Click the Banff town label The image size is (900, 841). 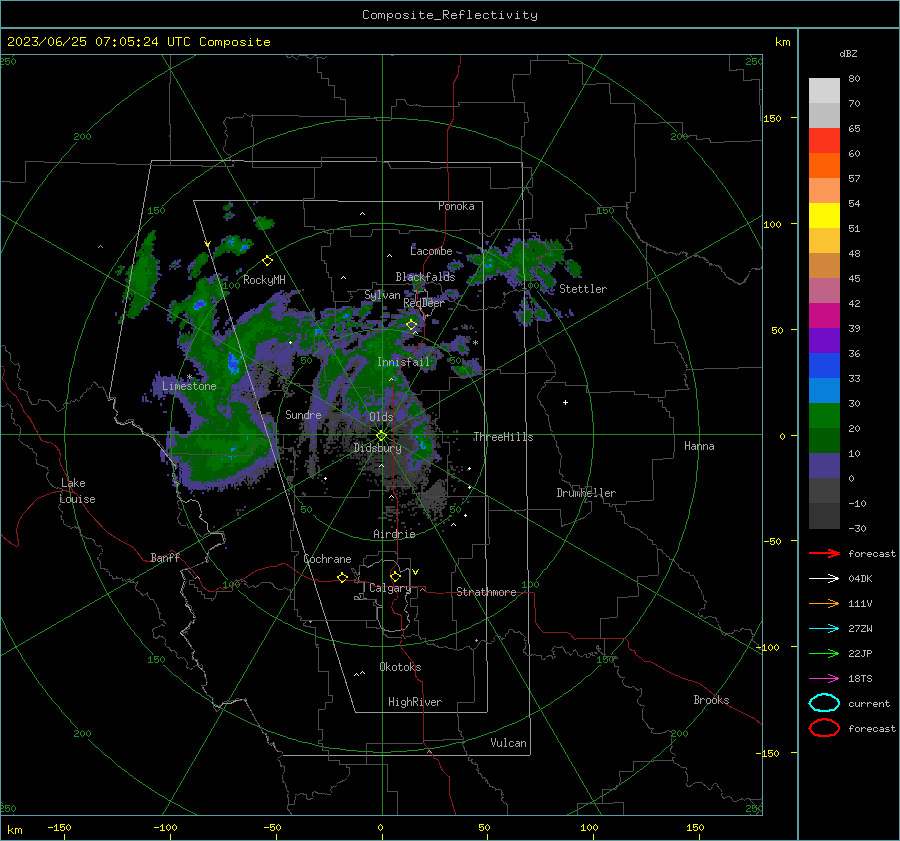click(165, 557)
